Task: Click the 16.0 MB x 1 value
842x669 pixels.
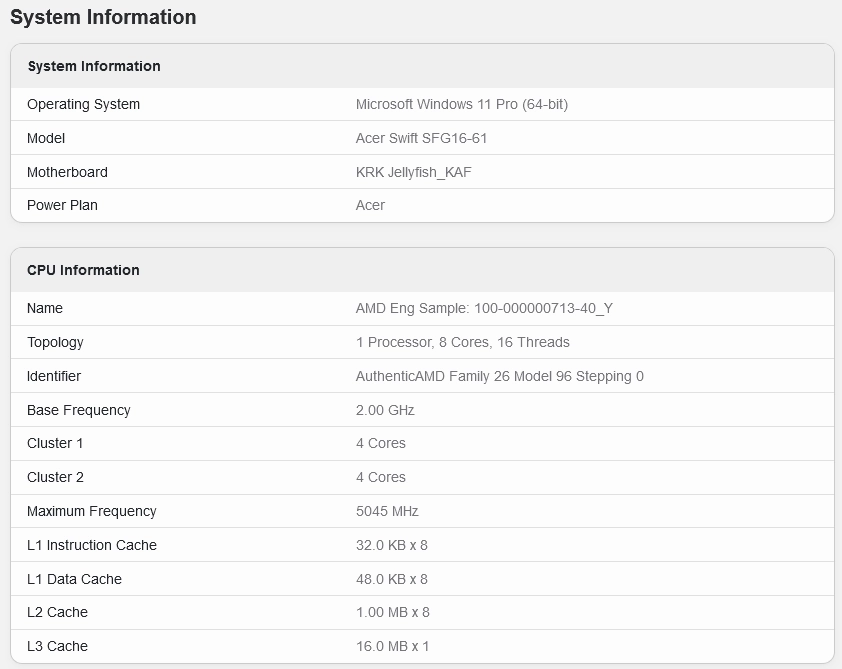Action: point(392,646)
